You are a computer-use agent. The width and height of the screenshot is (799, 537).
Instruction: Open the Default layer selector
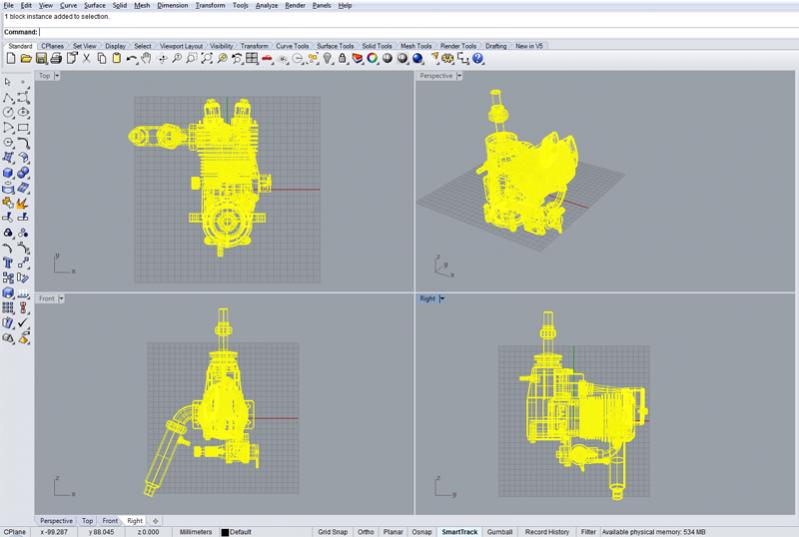tap(241, 531)
